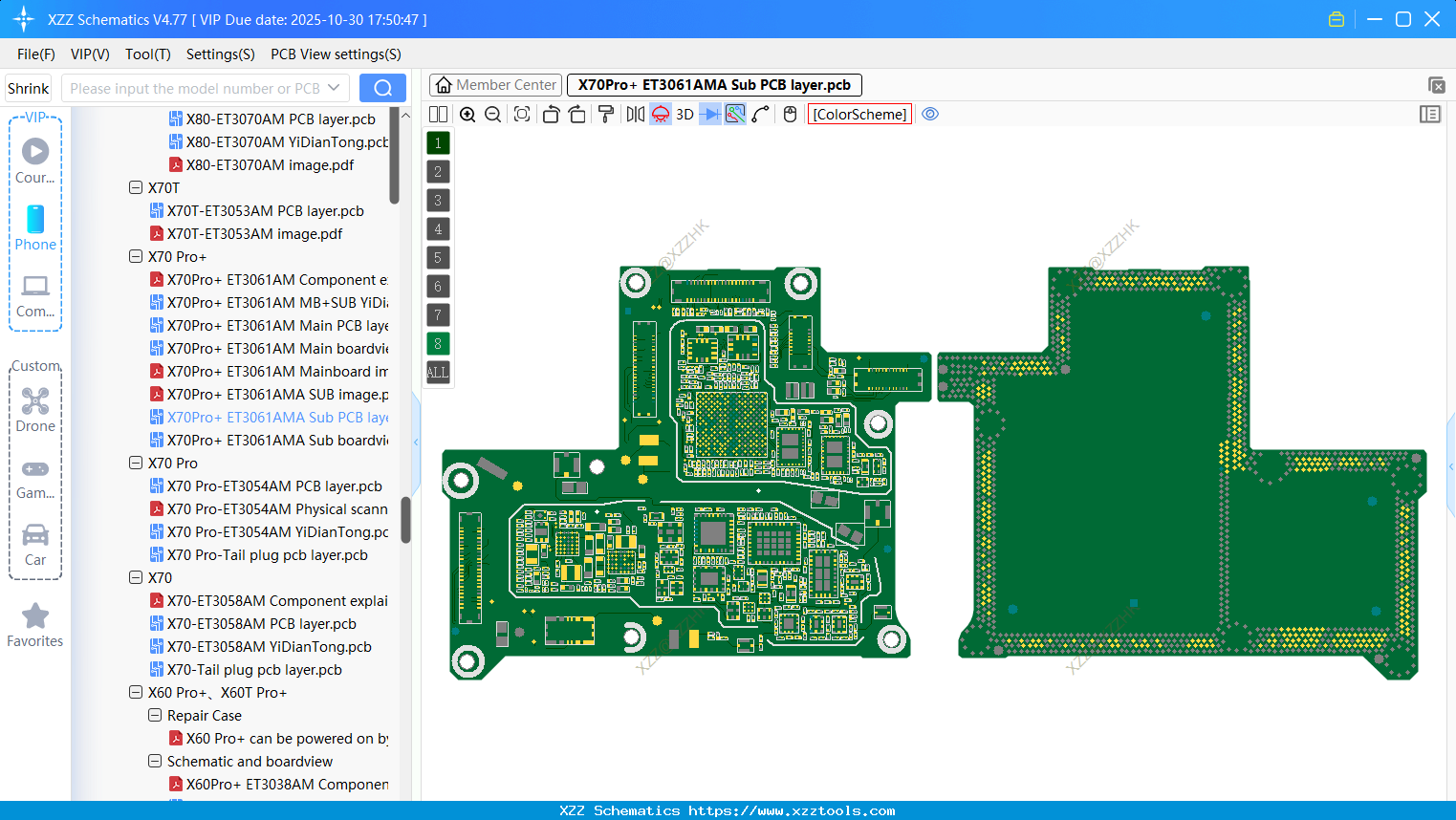Open the Tool(T) menu
Viewport: 1456px width, 820px height.
click(147, 54)
